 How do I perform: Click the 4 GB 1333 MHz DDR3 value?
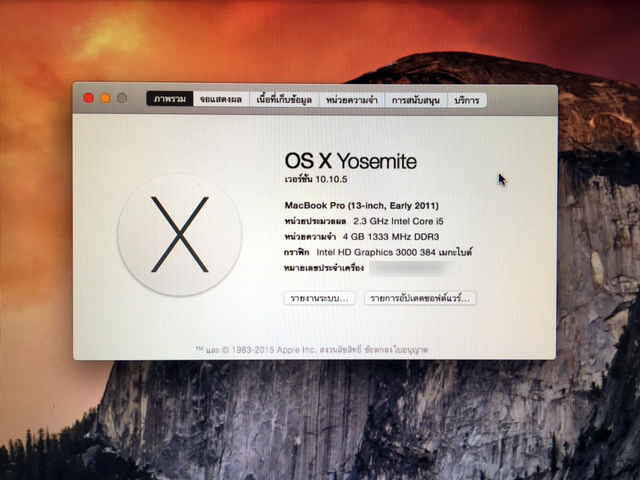(391, 237)
